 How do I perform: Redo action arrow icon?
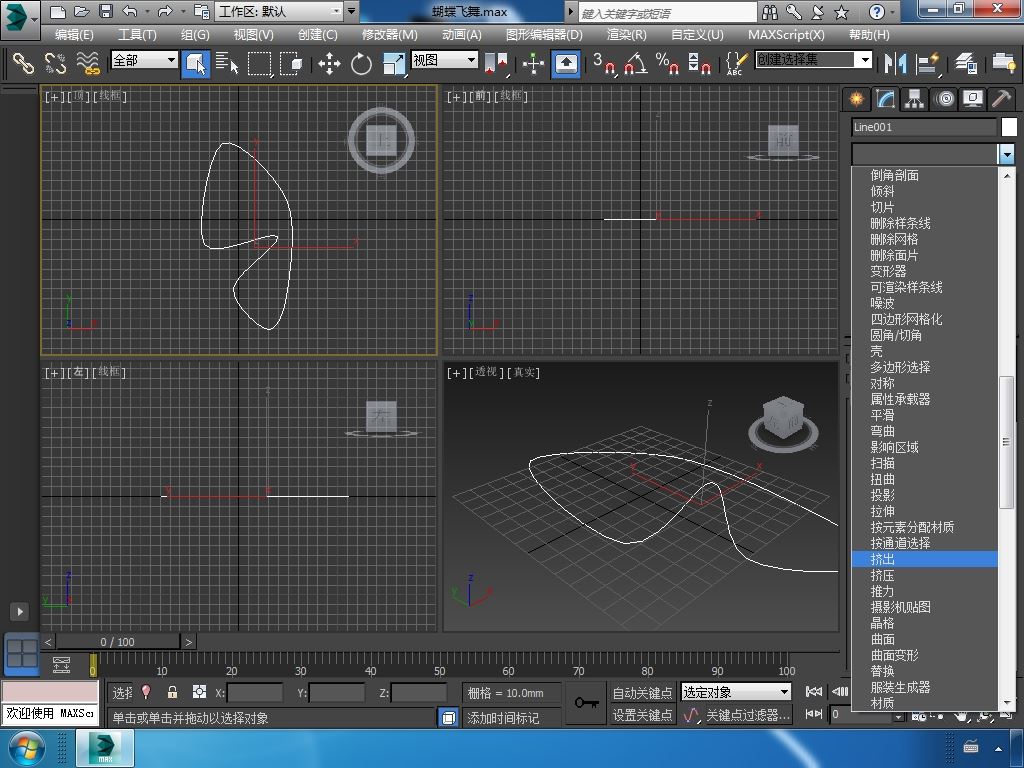pos(164,11)
